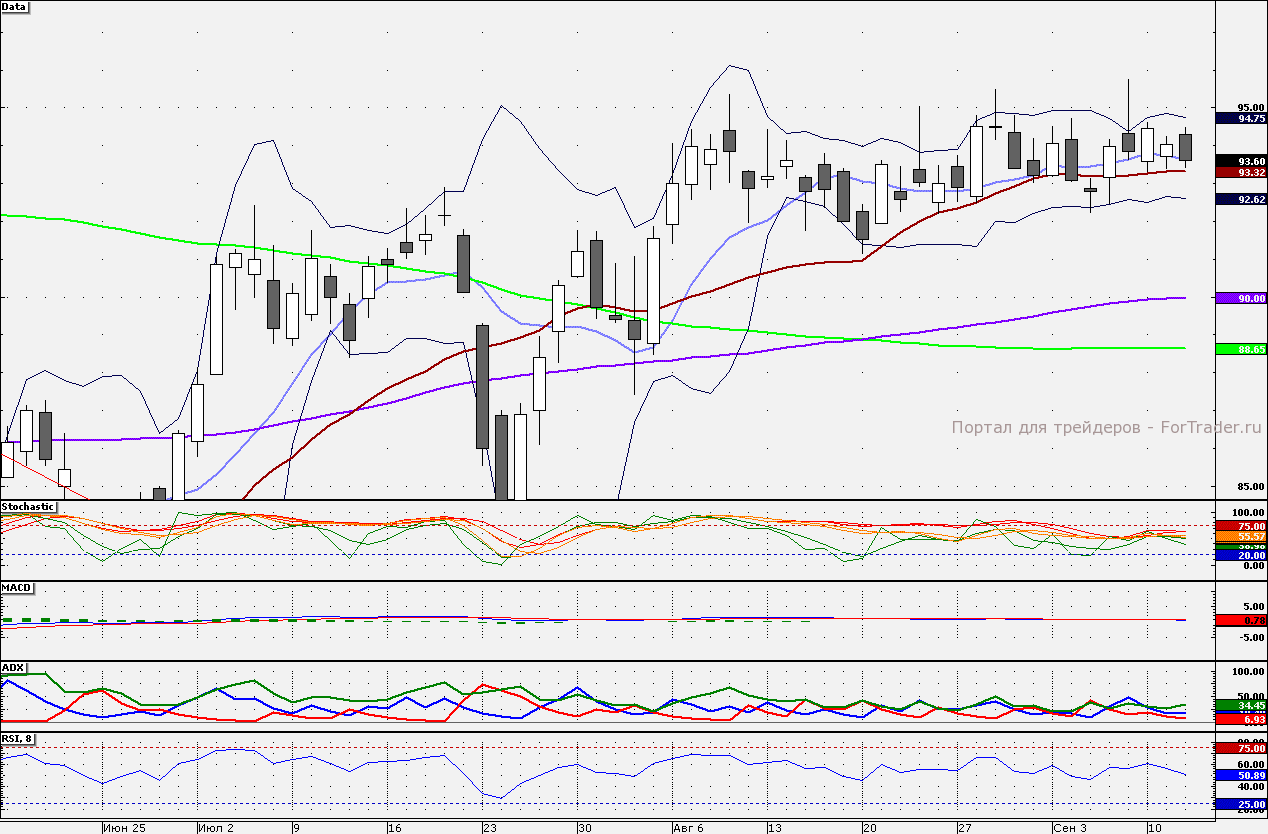Click the blue 50.89 RSI value tag
Image resolution: width=1268 pixels, height=834 pixels.
[x=1241, y=775]
